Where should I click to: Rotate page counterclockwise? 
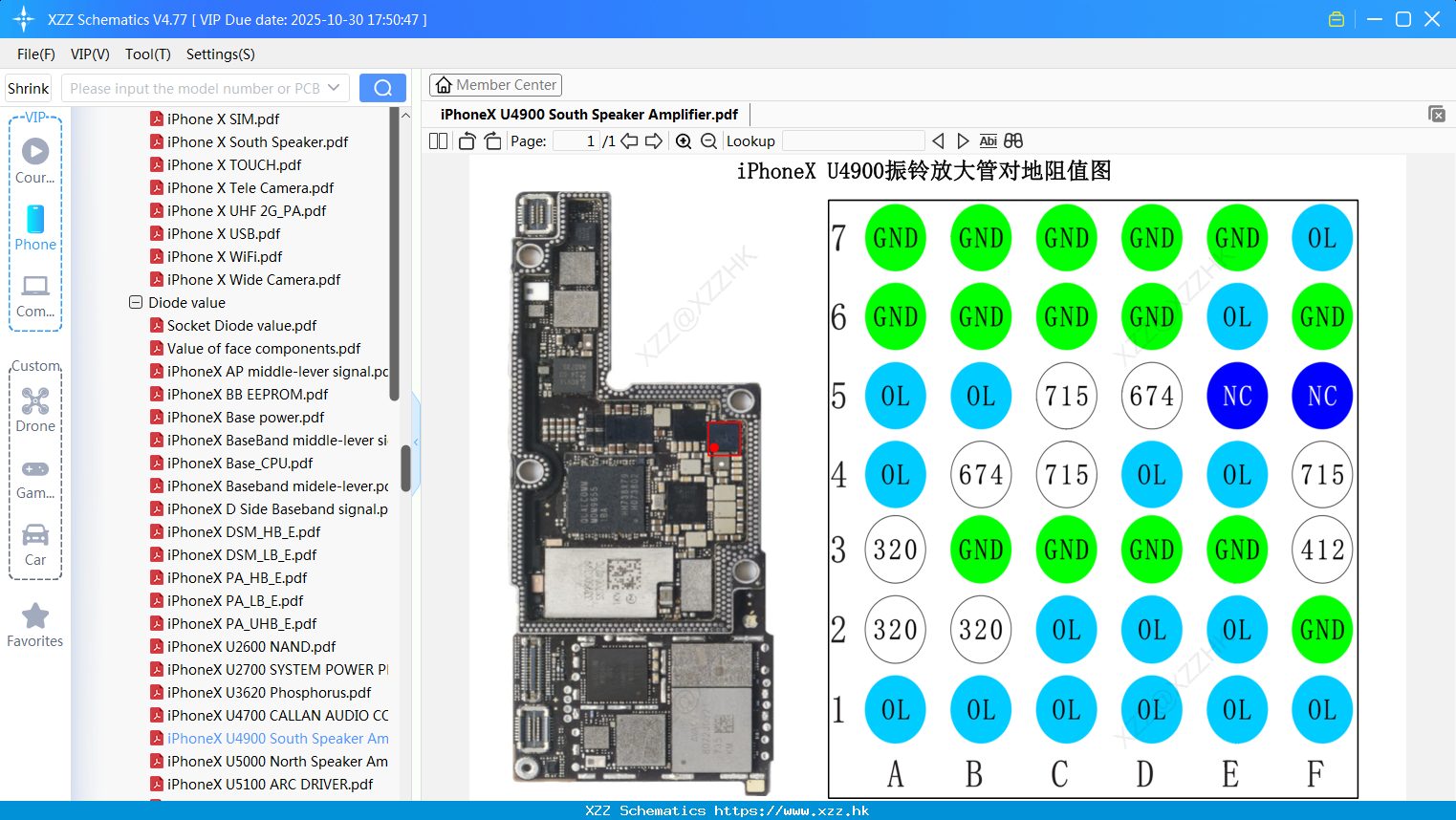(x=467, y=140)
